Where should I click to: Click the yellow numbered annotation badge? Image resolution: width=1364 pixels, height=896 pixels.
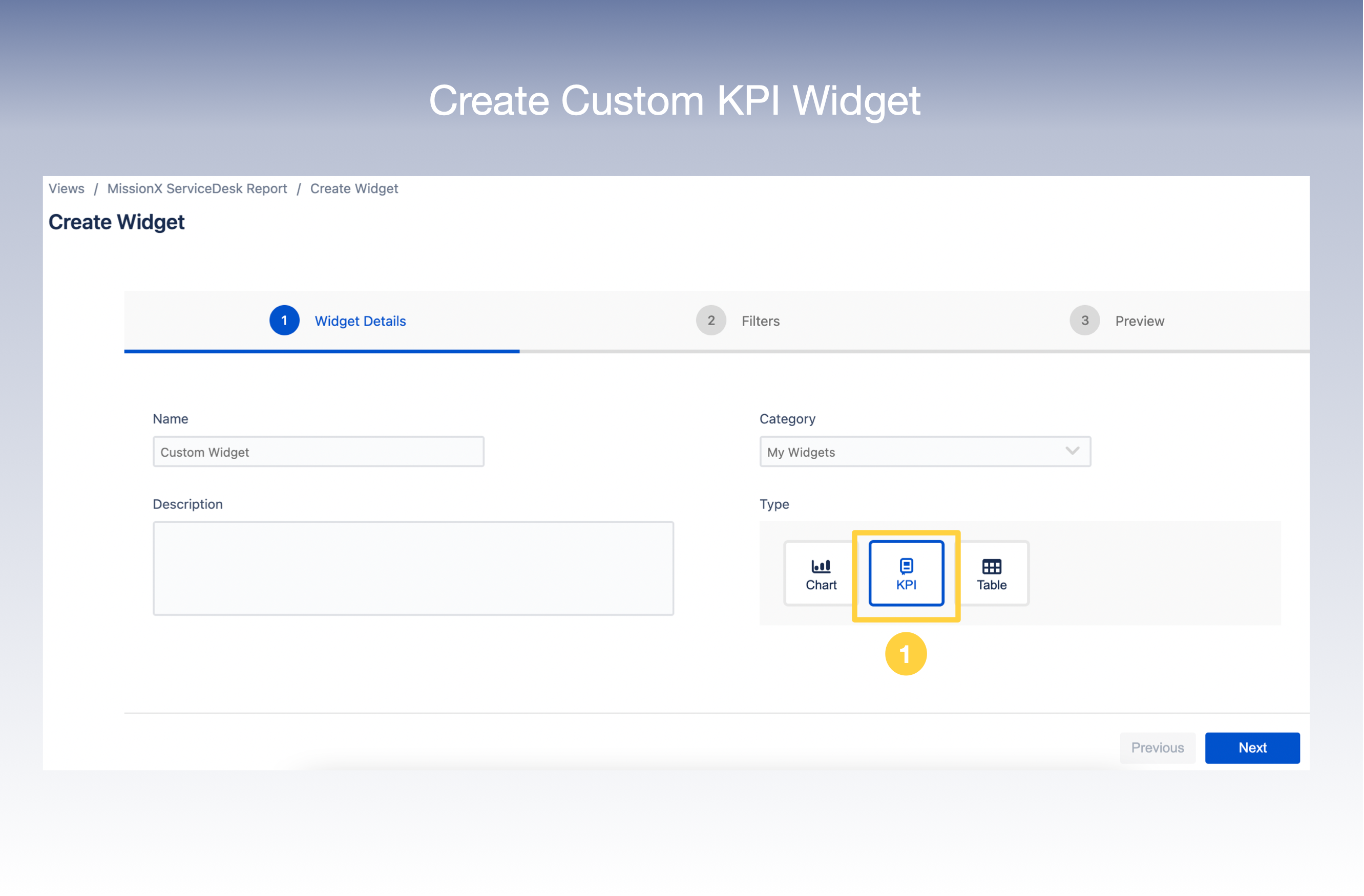pos(906,653)
